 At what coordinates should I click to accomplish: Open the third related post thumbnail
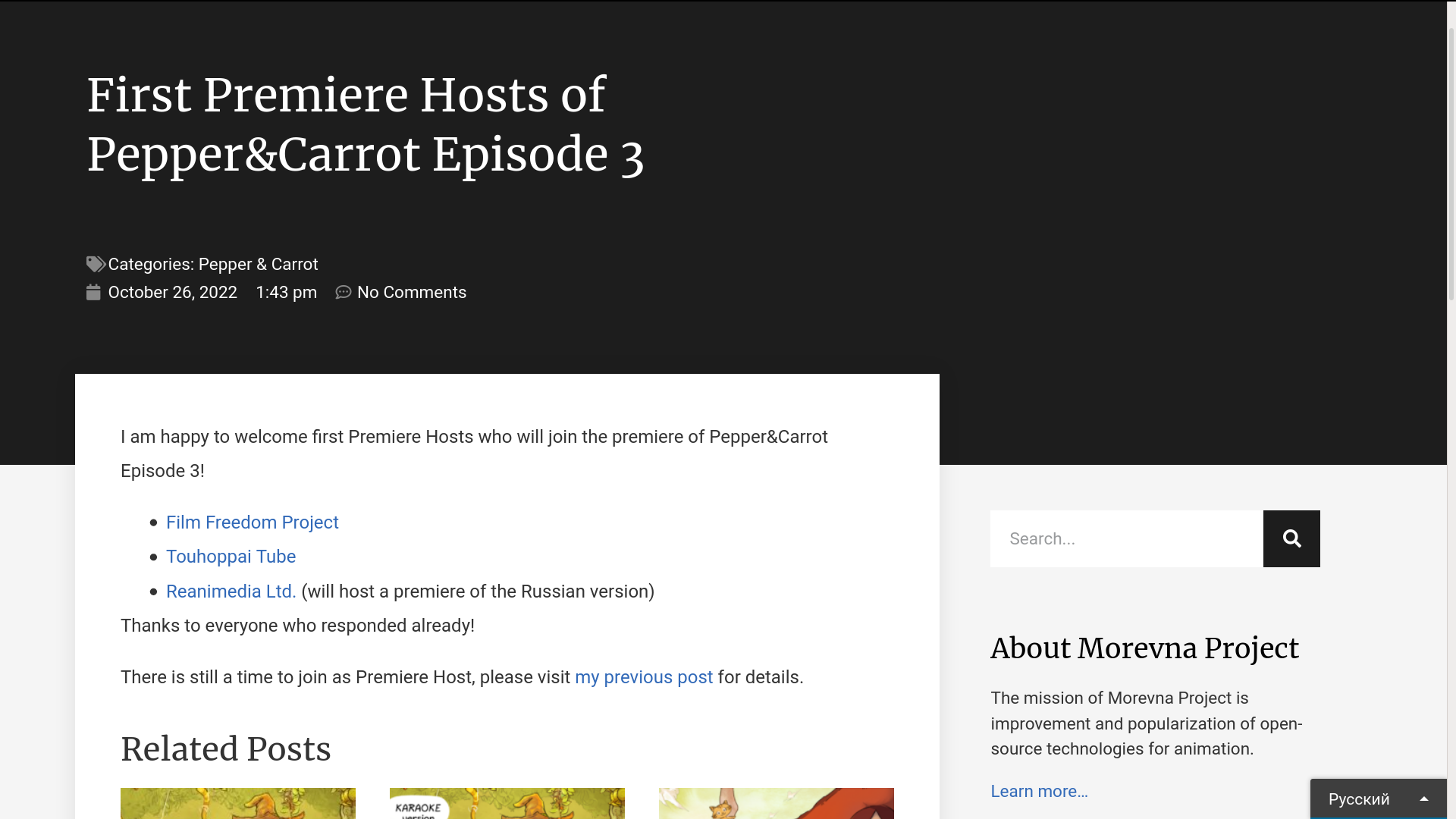point(776,803)
